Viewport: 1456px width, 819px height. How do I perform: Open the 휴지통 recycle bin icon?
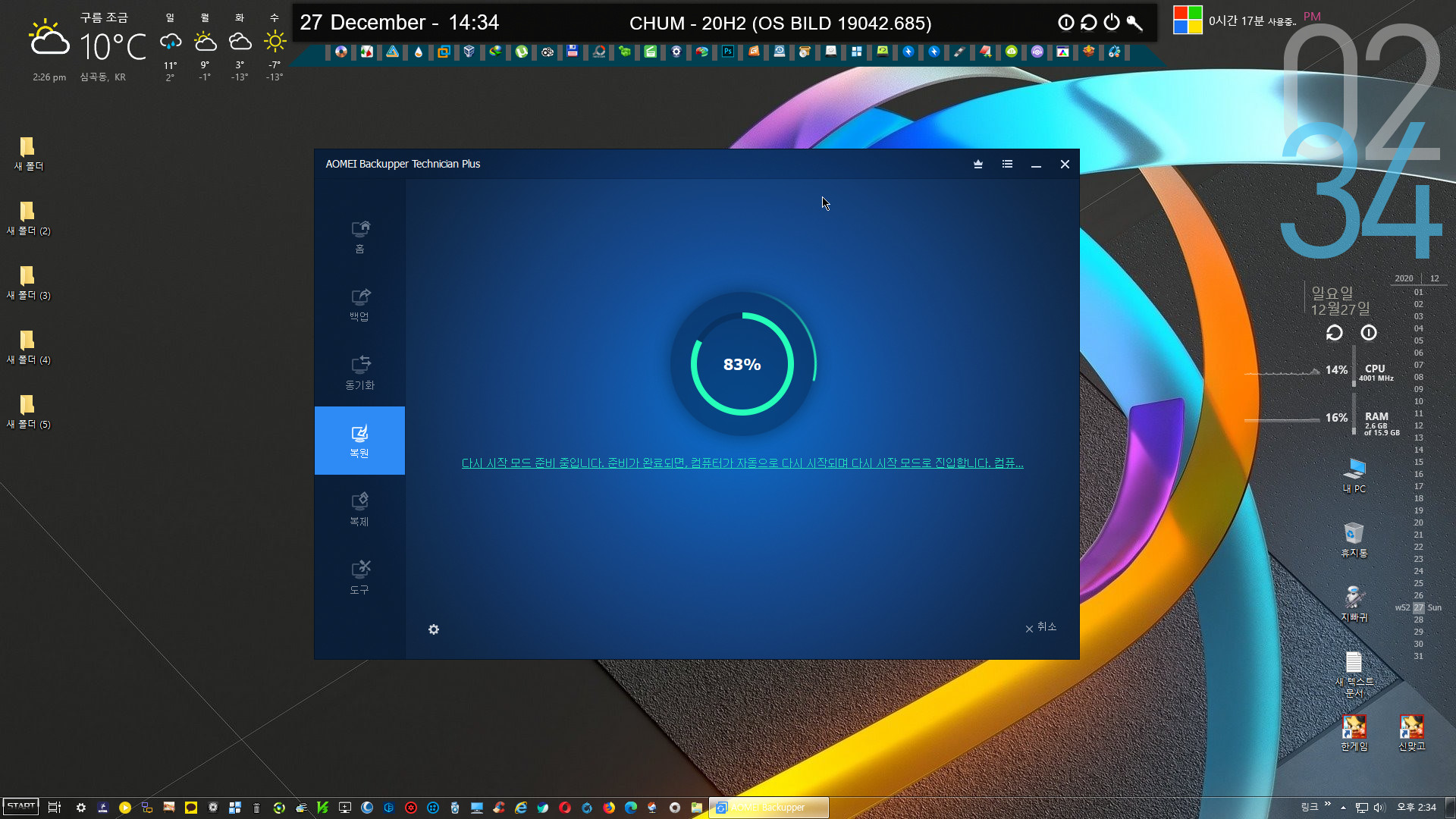(1354, 540)
